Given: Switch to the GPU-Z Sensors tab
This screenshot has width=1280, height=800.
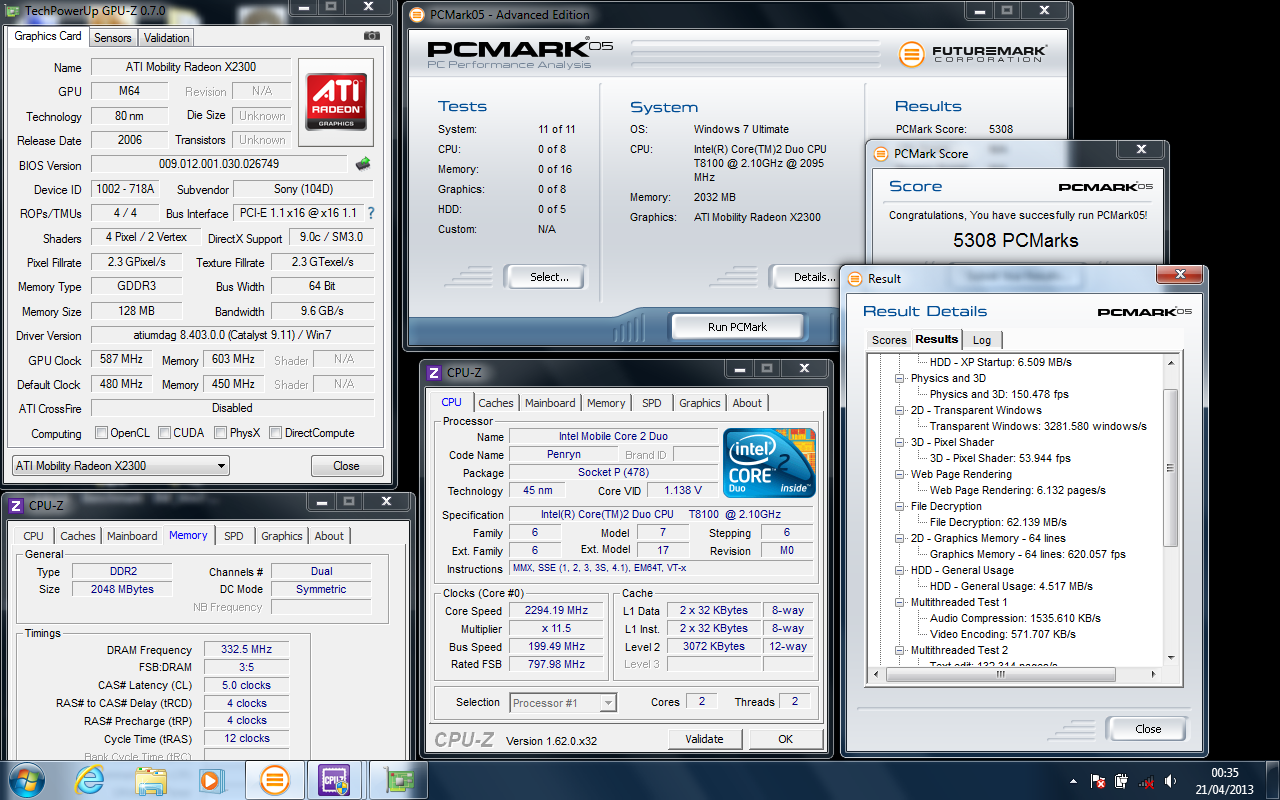Looking at the screenshot, I should pyautogui.click(x=113, y=38).
